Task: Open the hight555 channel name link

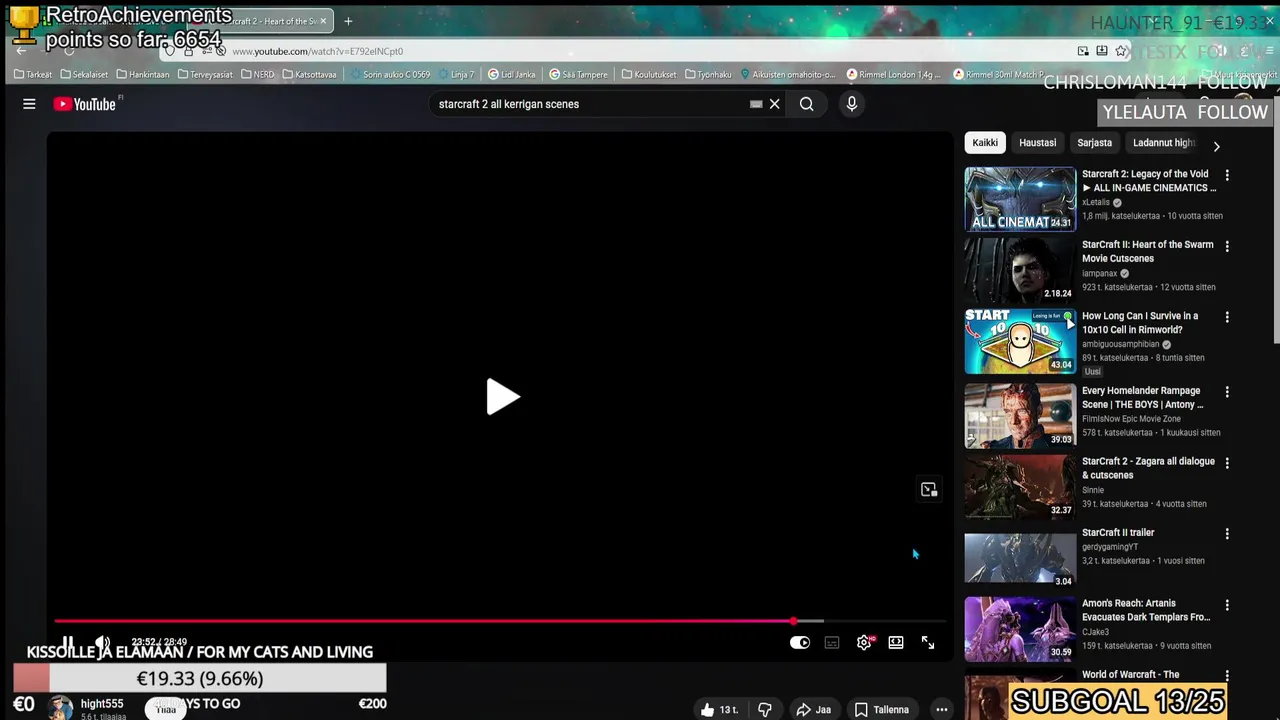Action: [102, 704]
